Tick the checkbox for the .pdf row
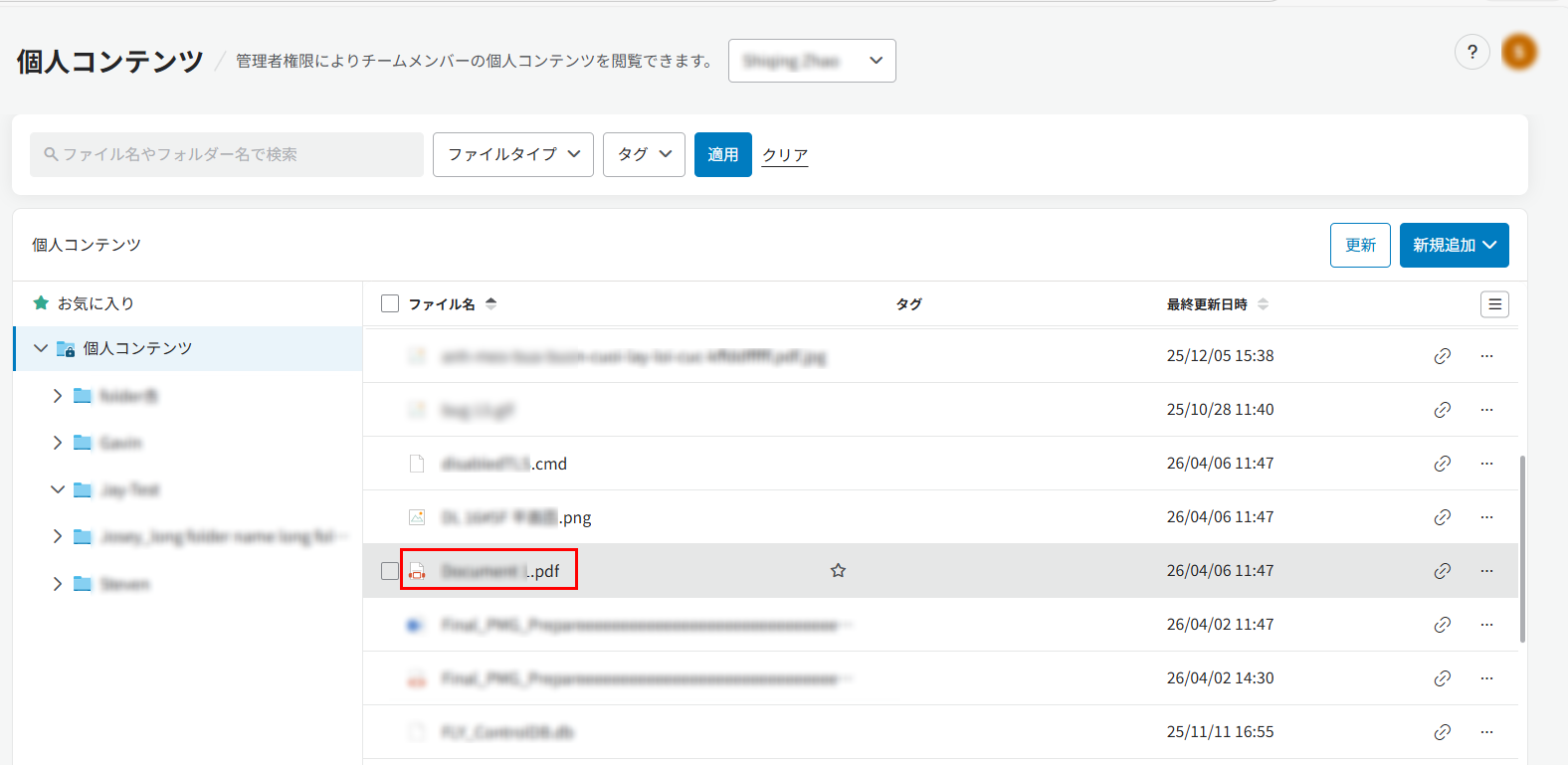Image resolution: width=1568 pixels, height=765 pixels. click(390, 571)
